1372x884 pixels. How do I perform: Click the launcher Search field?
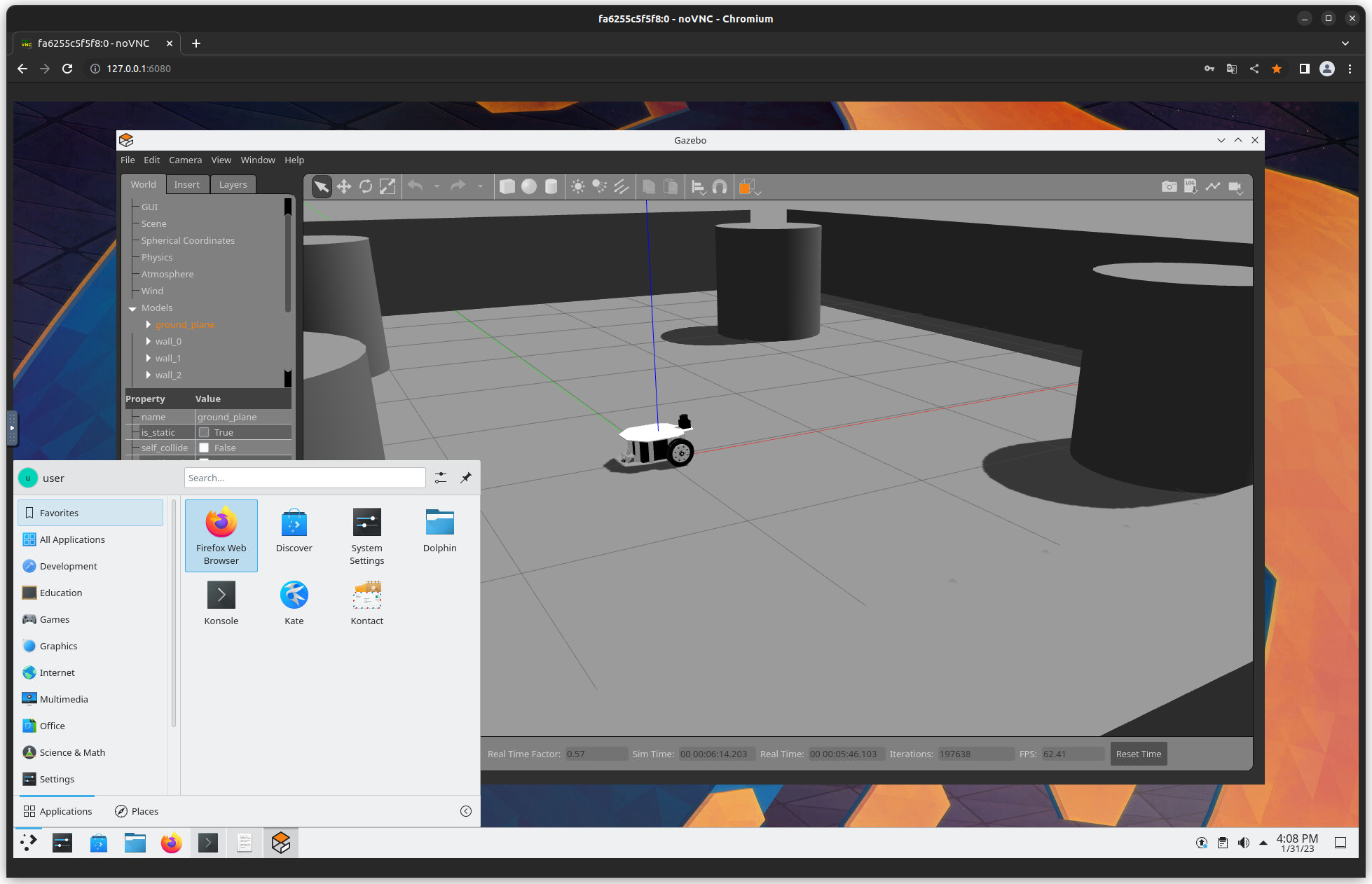click(x=305, y=478)
